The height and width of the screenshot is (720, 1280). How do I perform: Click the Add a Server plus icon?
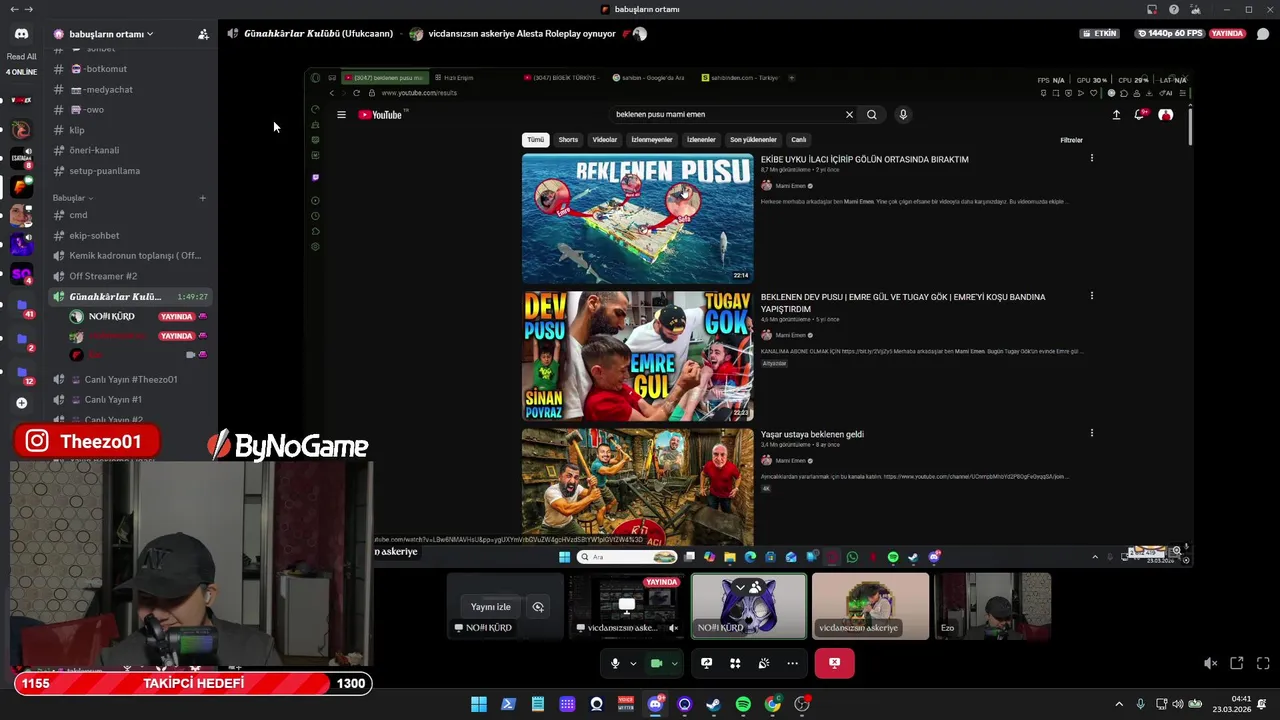coord(21,403)
